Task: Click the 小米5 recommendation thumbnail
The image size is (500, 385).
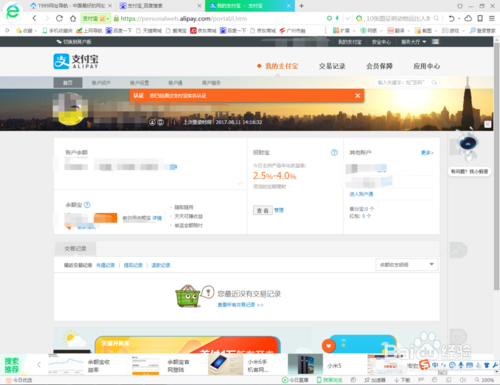Action: pyautogui.click(x=305, y=364)
